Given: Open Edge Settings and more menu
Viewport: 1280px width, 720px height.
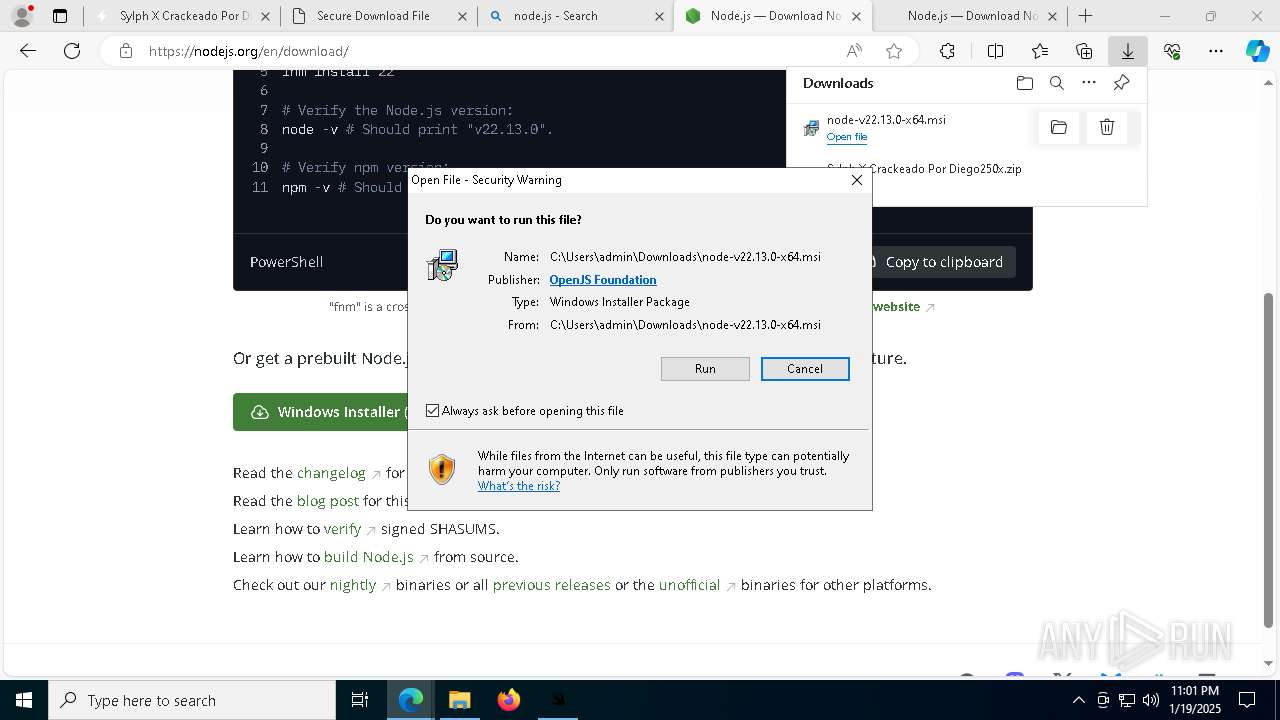Looking at the screenshot, I should click(x=1216, y=51).
